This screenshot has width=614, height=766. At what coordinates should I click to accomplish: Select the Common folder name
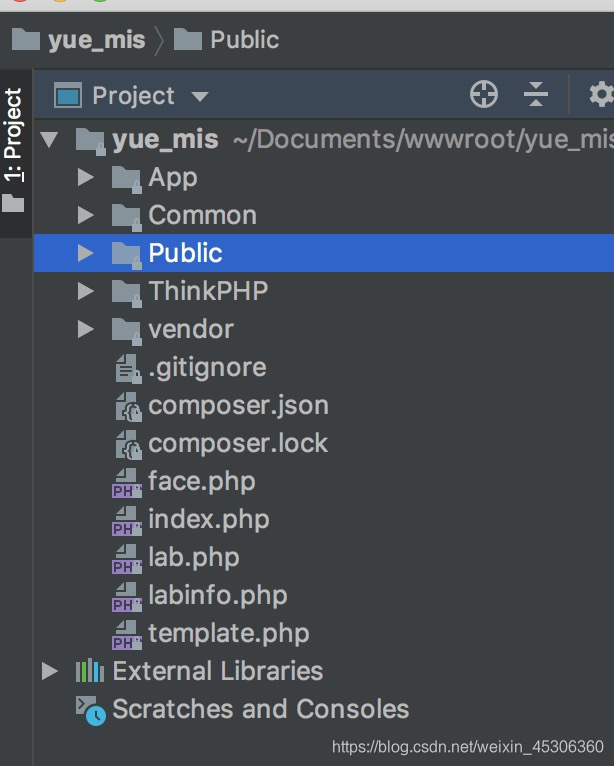(203, 215)
